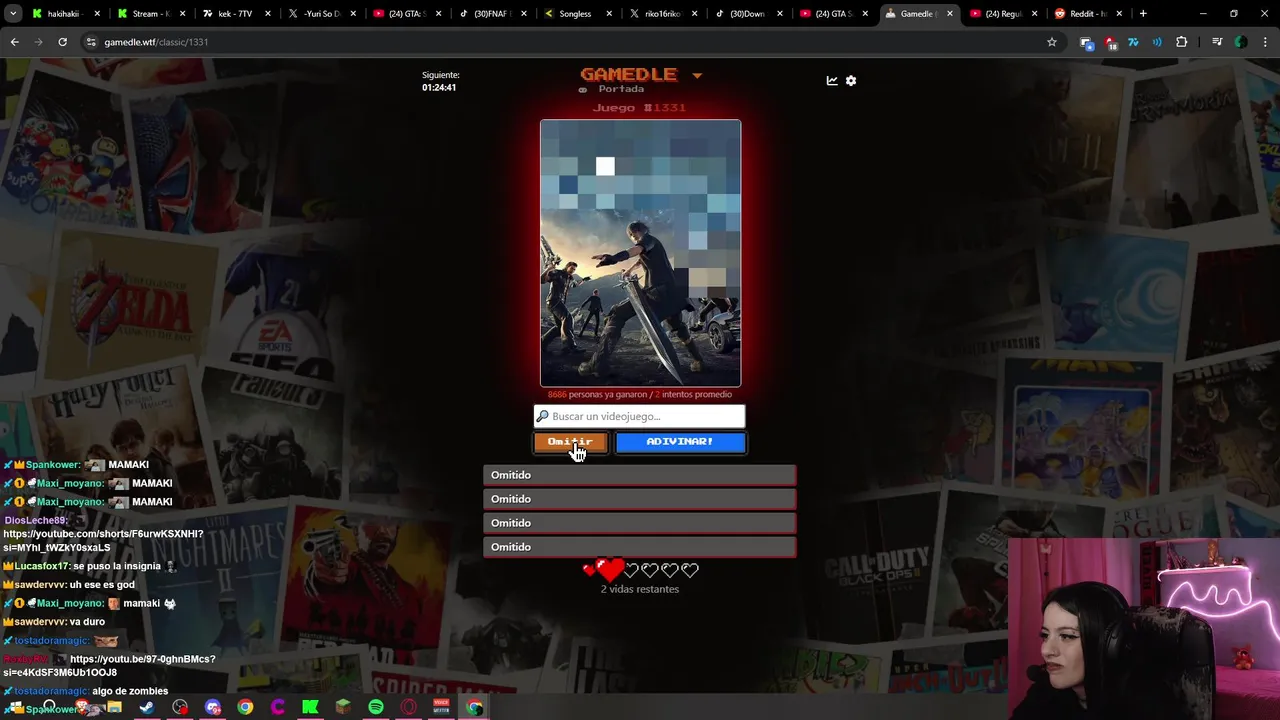Open Opera browser from the taskbar

408,707
